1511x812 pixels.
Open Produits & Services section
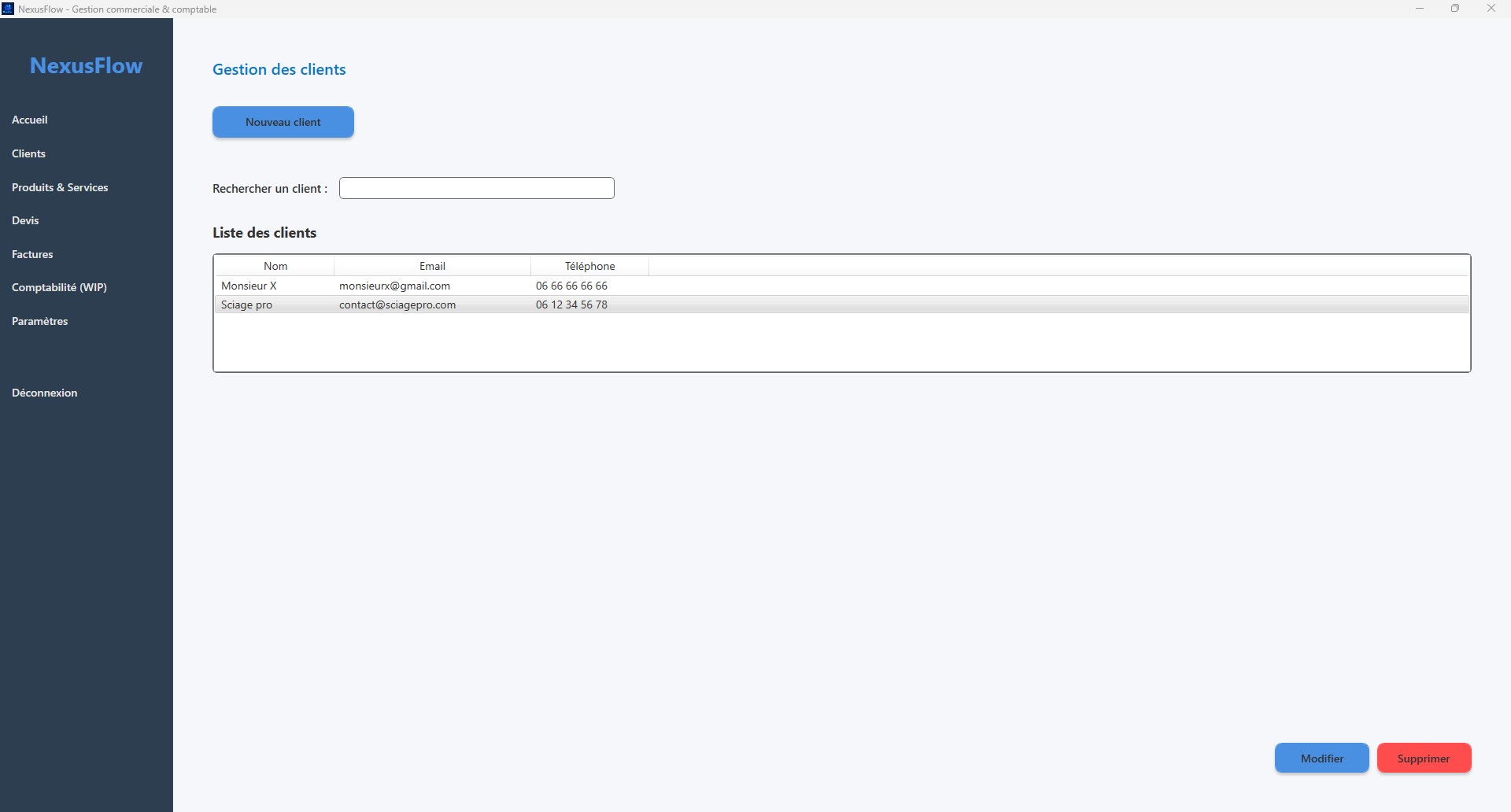(x=60, y=187)
